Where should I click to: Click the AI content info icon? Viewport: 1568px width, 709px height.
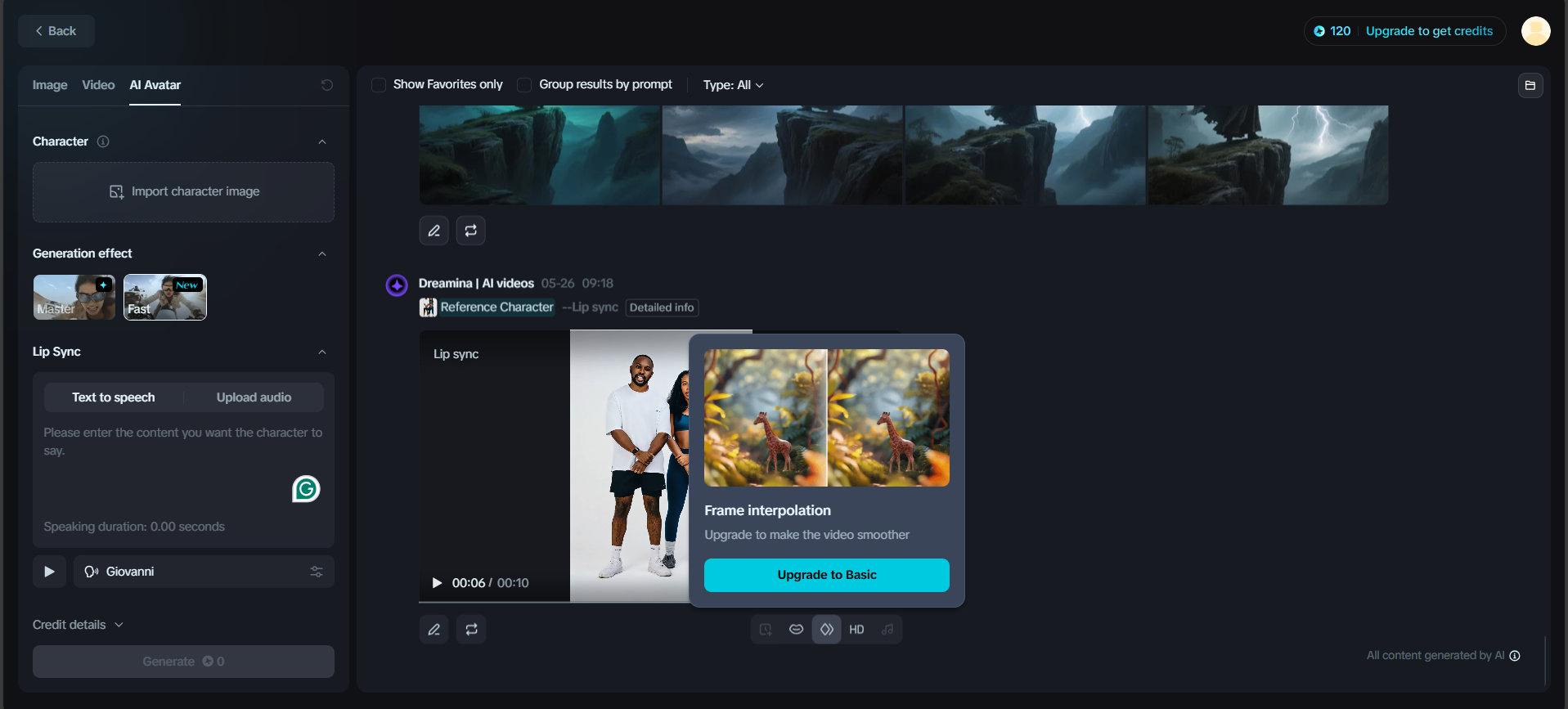(x=1515, y=656)
